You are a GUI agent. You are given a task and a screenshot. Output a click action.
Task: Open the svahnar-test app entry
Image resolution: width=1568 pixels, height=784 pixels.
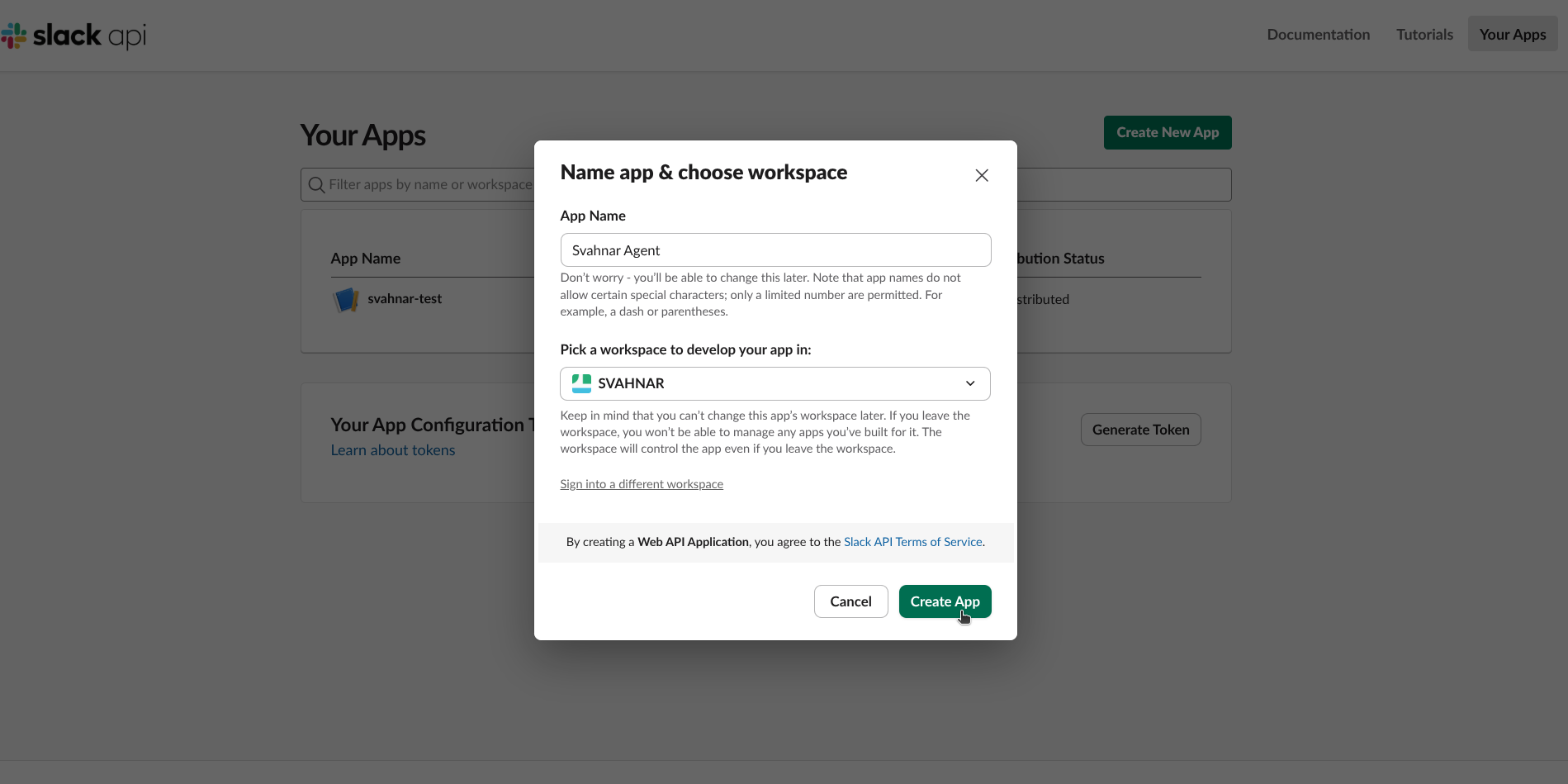[405, 299]
